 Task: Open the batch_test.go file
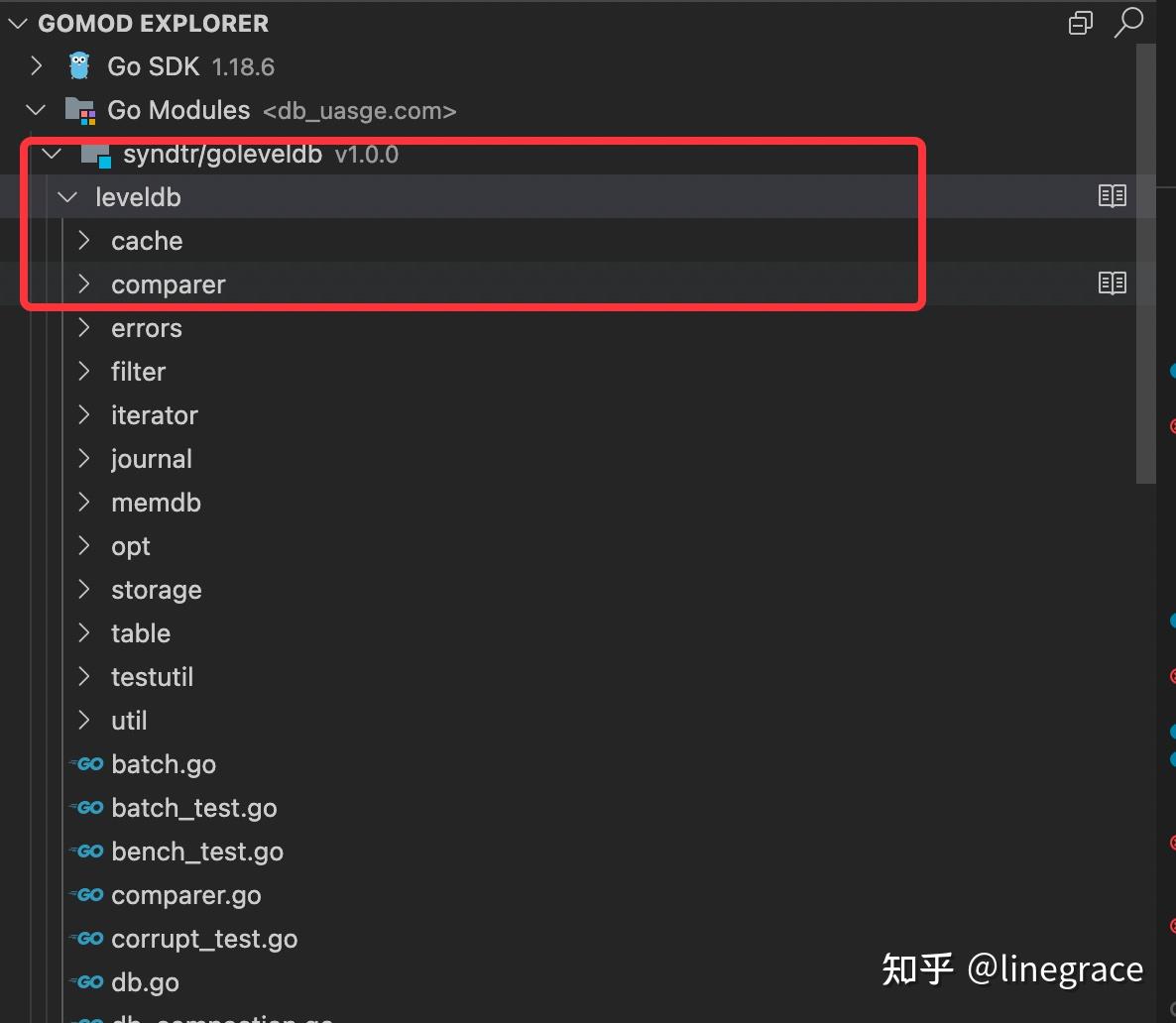[194, 807]
